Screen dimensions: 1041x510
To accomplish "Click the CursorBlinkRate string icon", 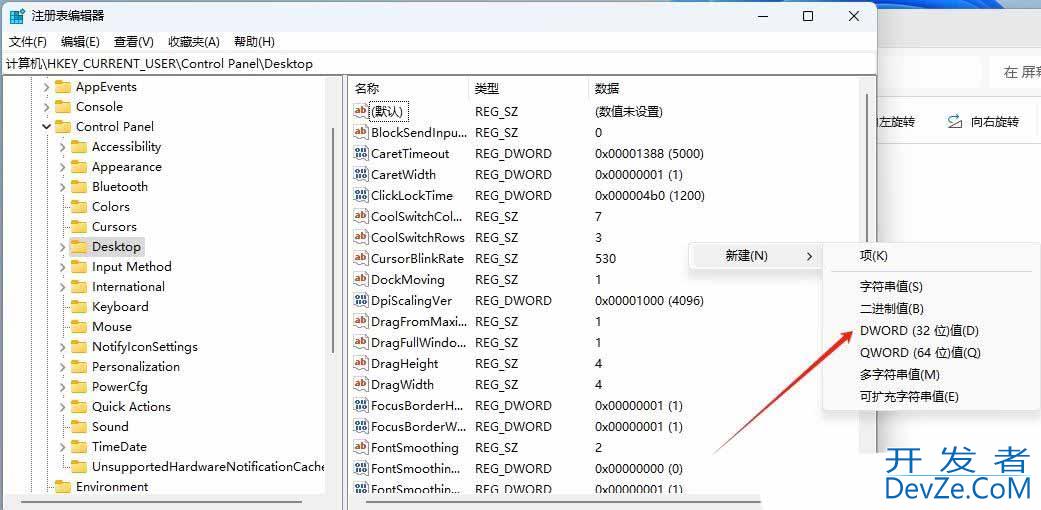I will coord(360,258).
